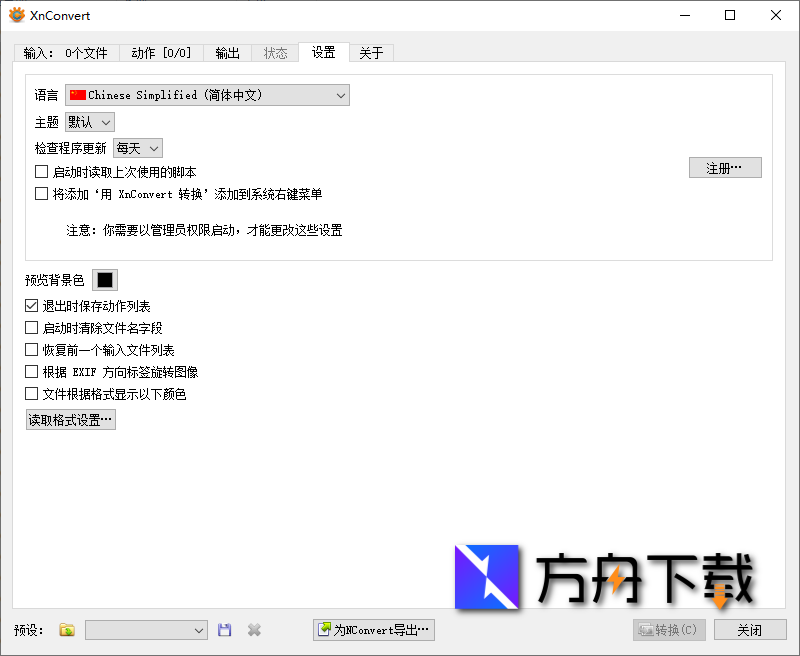Click the 读取格式设置 button
Viewport: 800px width, 656px height.
click(x=70, y=419)
